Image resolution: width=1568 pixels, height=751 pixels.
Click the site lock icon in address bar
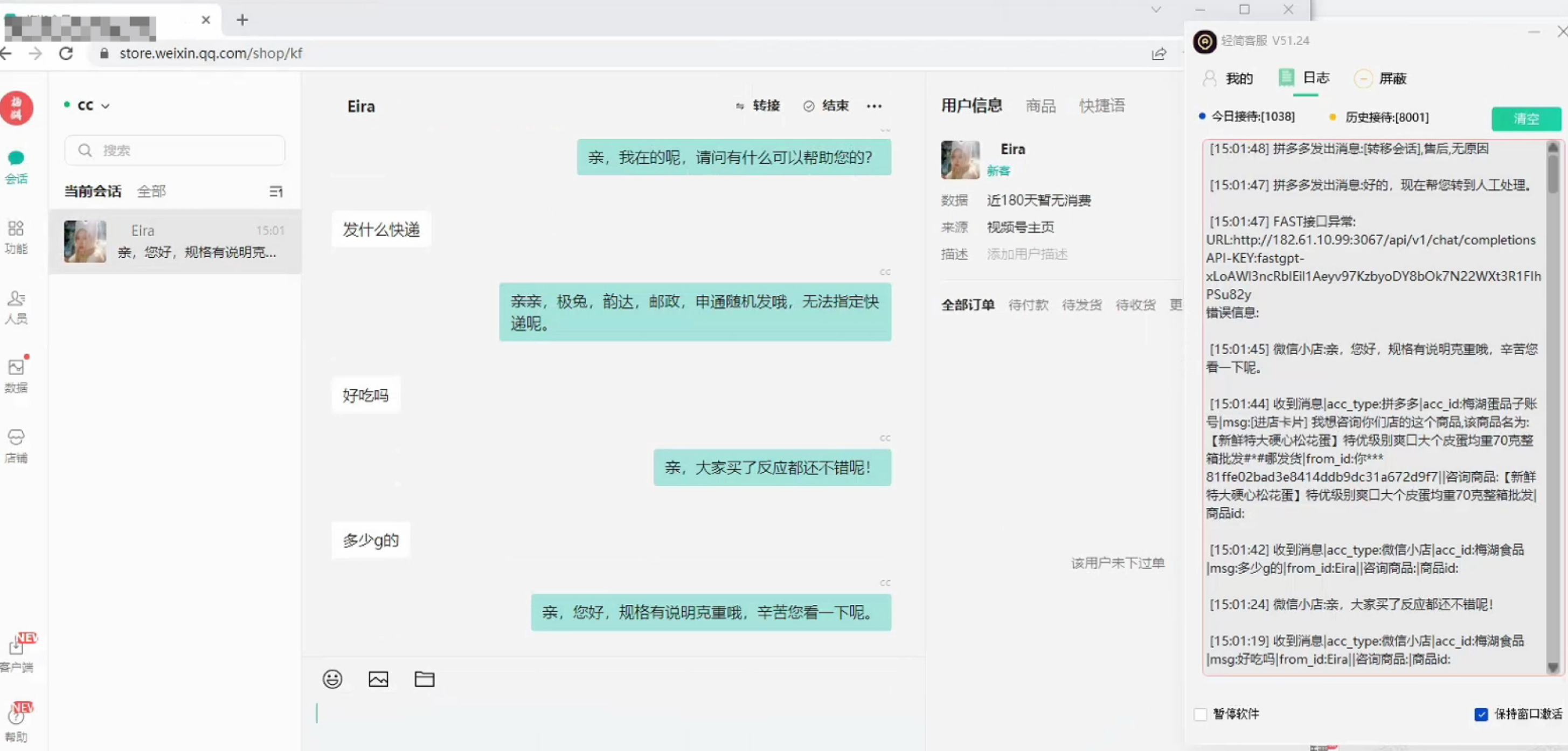pyautogui.click(x=104, y=53)
